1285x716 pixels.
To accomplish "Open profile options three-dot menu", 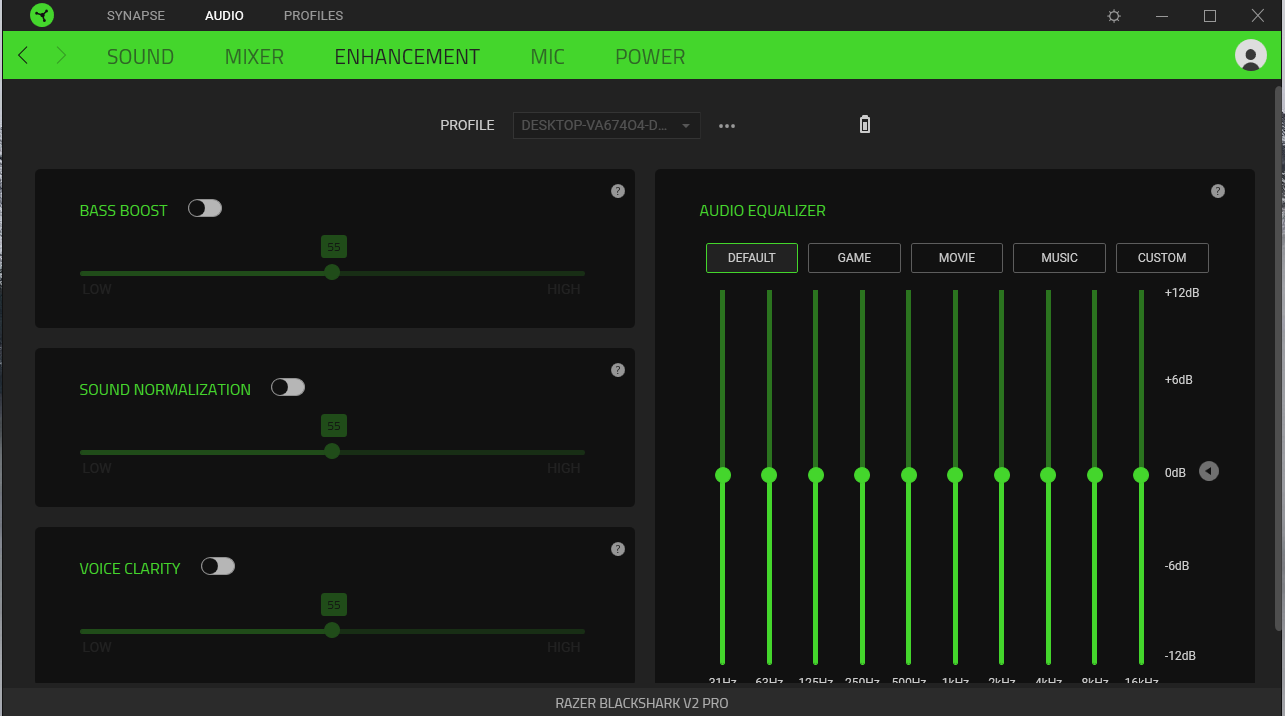I will (x=727, y=126).
